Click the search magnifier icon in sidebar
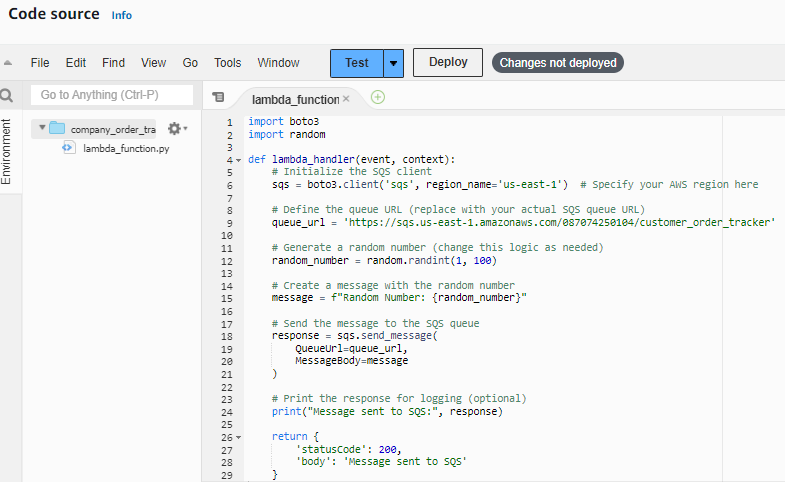Screen dimensions: 785x482 (7, 95)
